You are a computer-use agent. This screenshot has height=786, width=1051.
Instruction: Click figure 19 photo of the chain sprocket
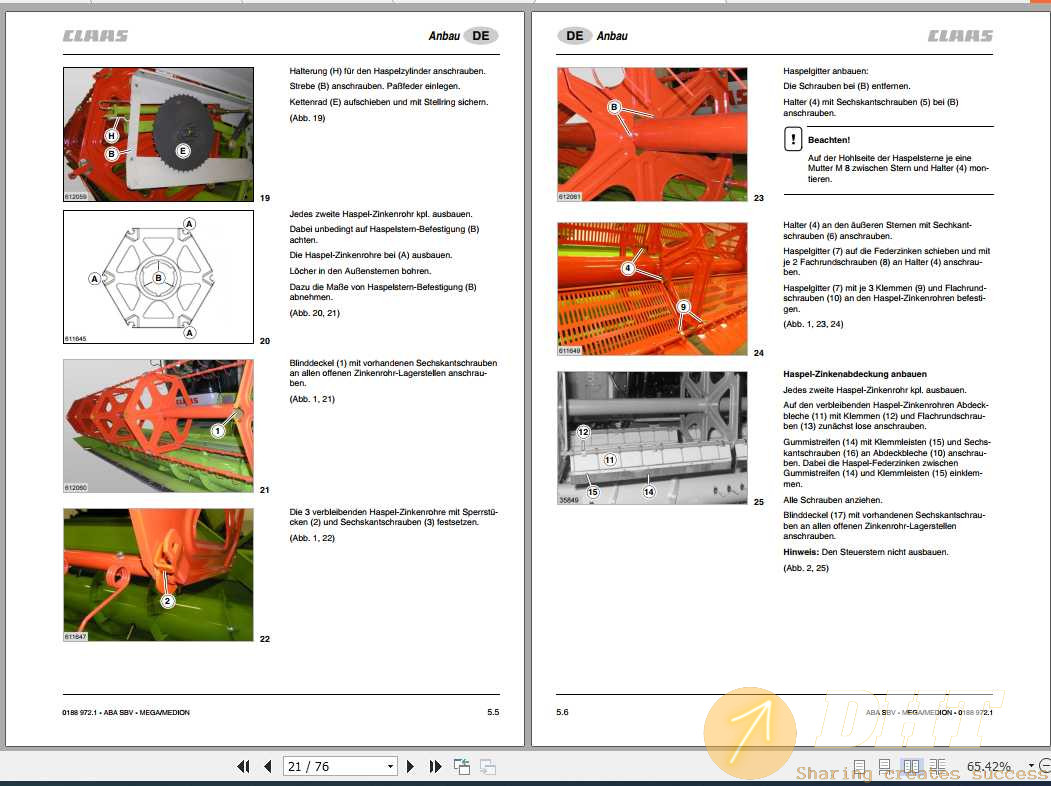158,134
